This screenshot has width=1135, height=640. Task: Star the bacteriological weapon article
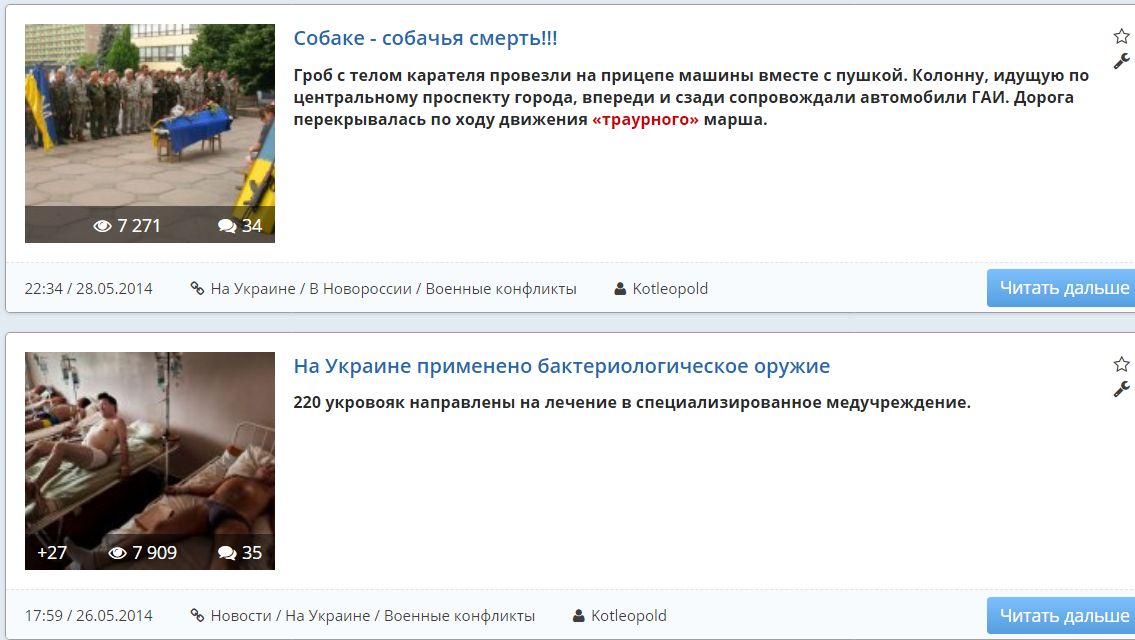(x=1121, y=364)
